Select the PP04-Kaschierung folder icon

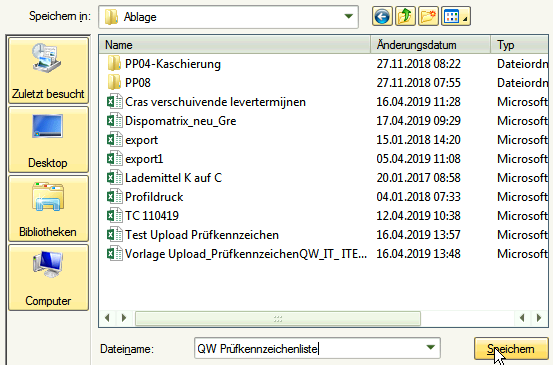(114, 64)
